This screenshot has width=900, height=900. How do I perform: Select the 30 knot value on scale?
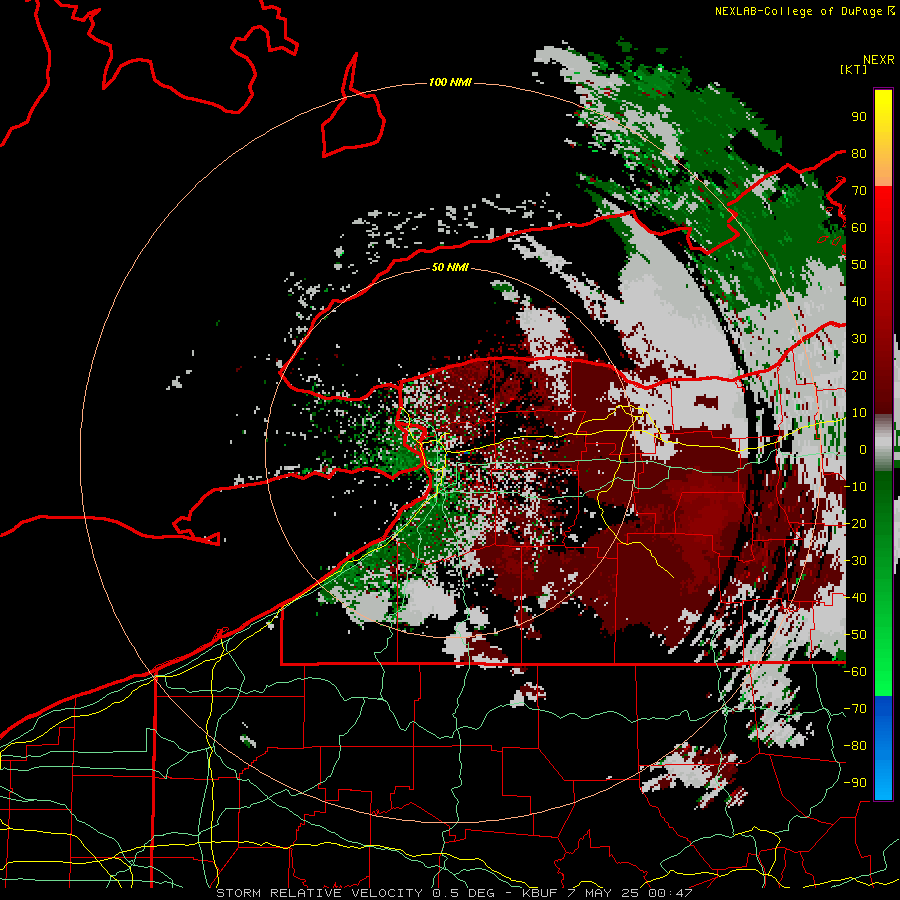pyautogui.click(x=859, y=339)
